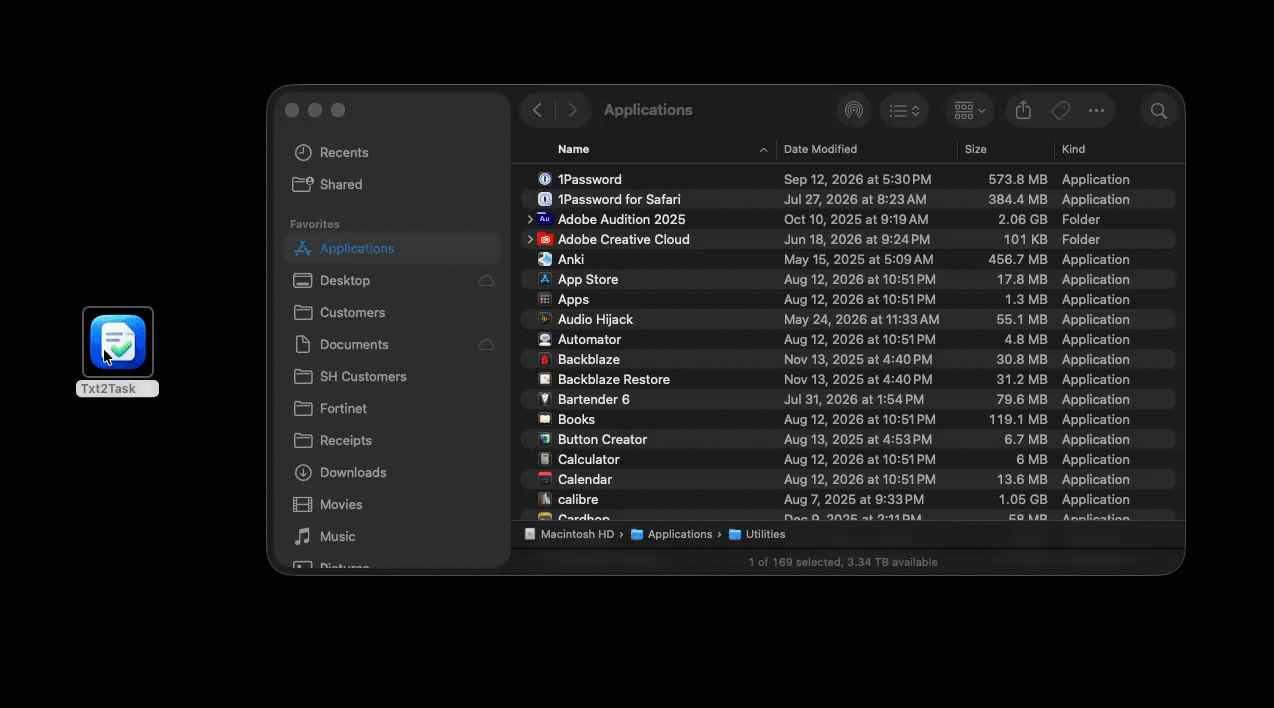The width and height of the screenshot is (1274, 708).
Task: Go back with the back chevron
Action: [x=538, y=110]
